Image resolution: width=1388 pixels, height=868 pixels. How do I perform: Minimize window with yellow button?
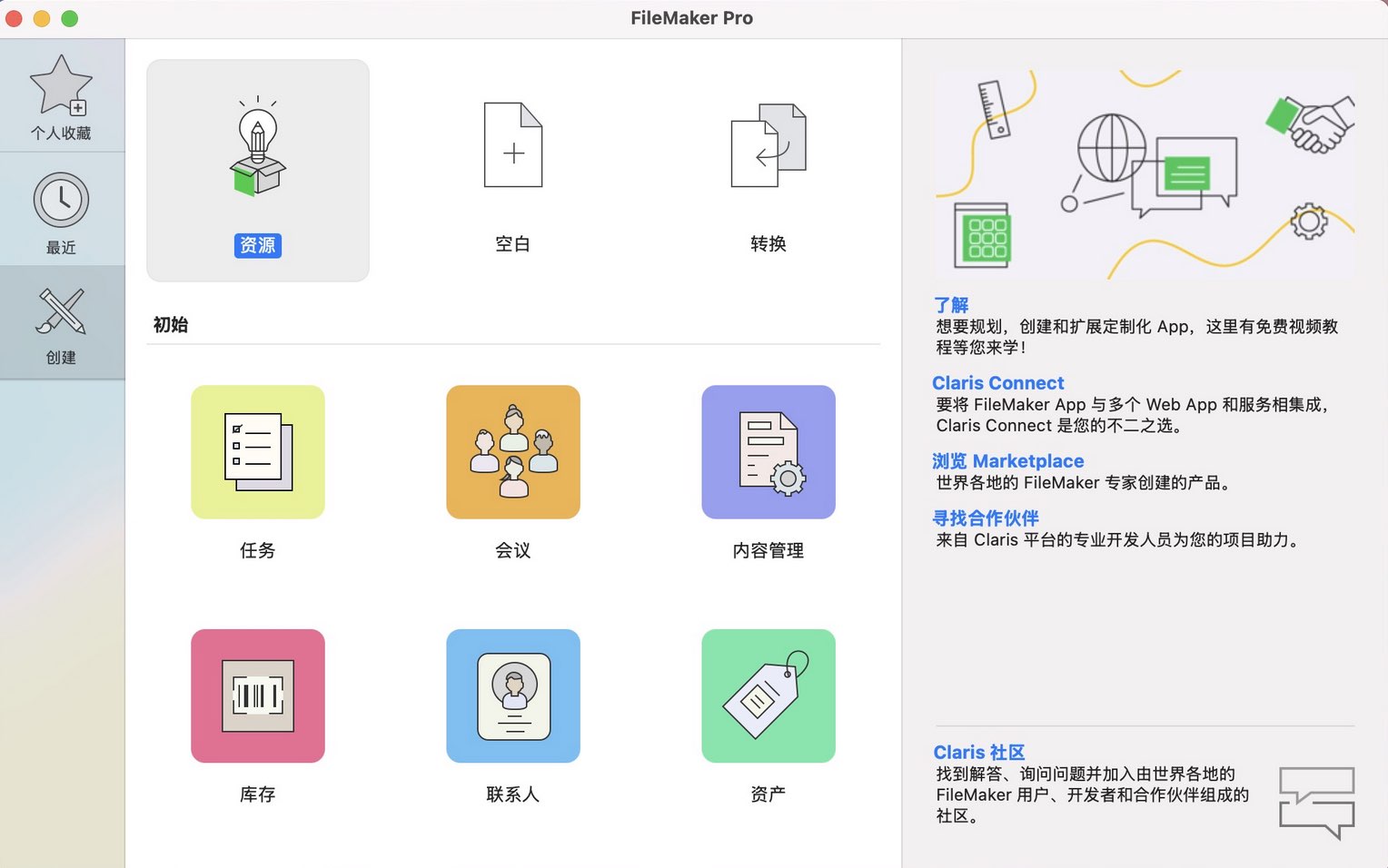point(42,18)
